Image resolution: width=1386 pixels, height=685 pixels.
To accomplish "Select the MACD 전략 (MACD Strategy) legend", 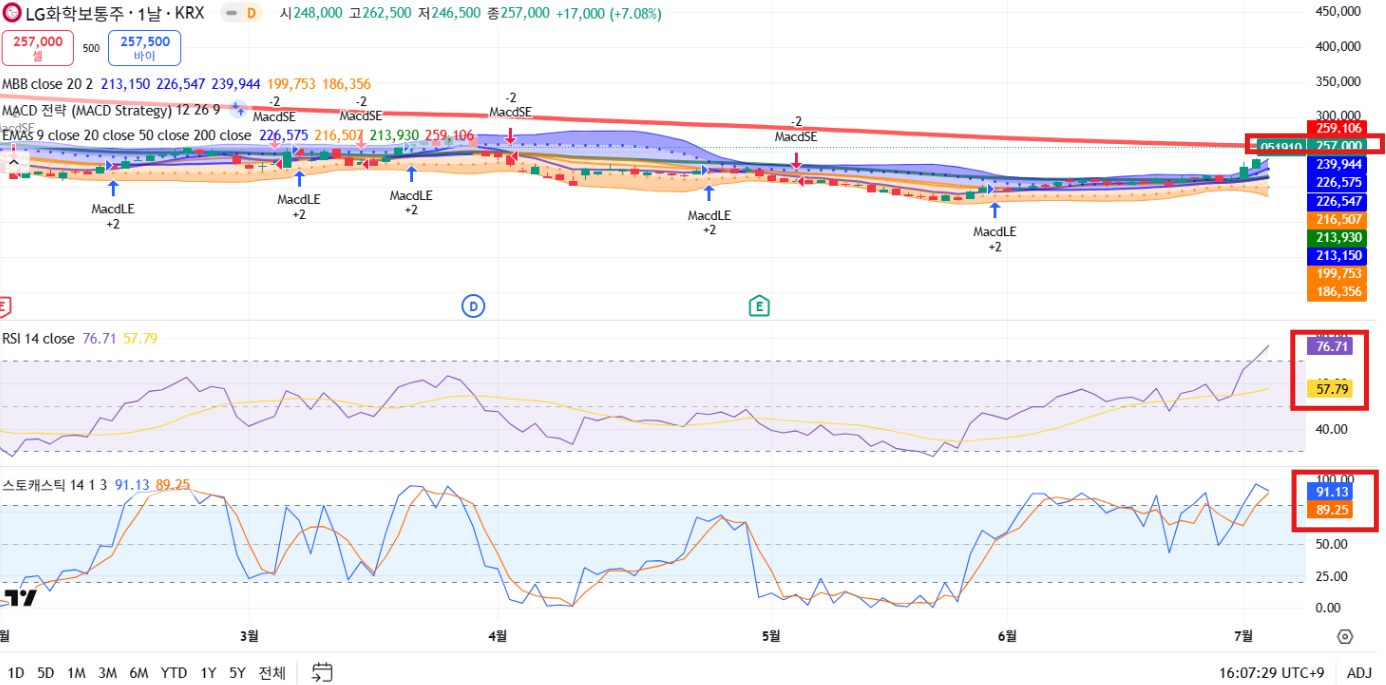I will (111, 110).
